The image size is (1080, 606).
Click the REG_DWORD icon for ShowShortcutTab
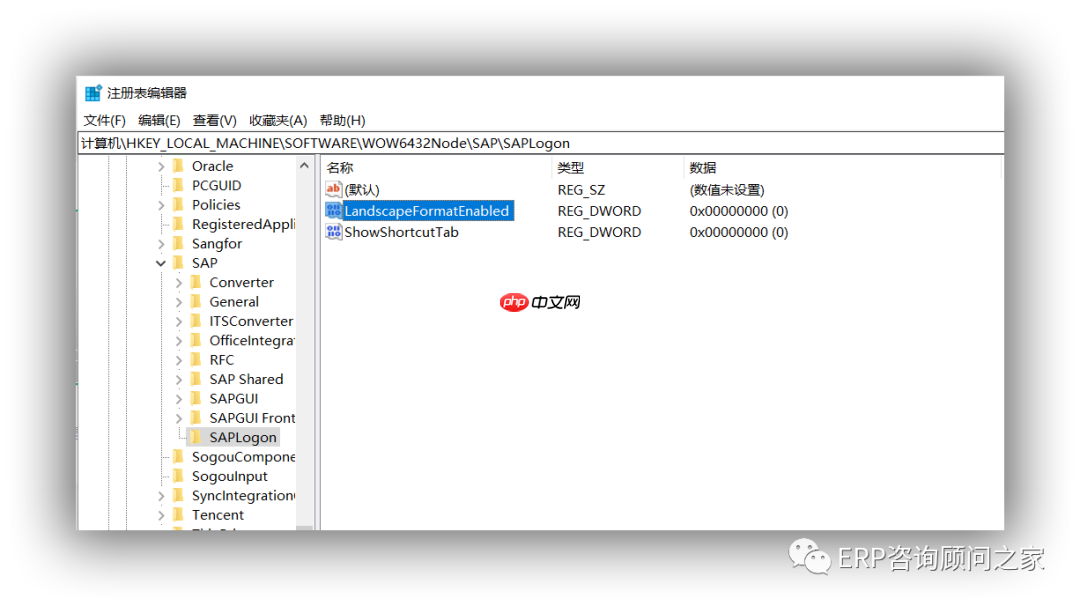tap(332, 231)
